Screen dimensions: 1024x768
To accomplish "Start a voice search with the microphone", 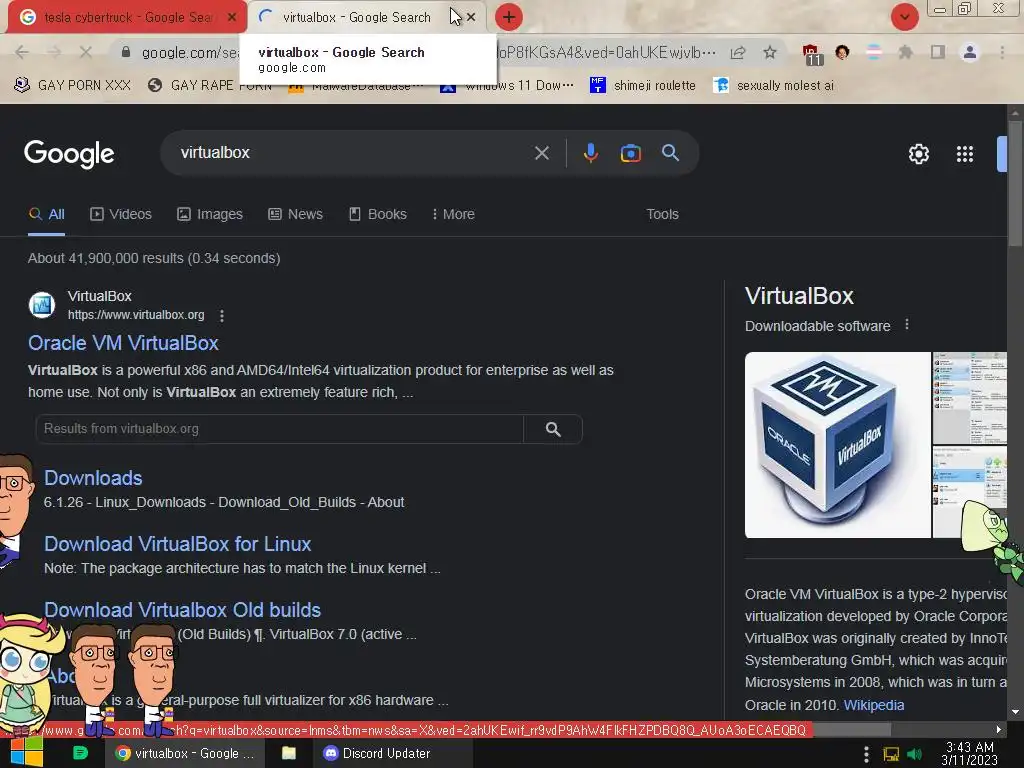I will click(590, 153).
